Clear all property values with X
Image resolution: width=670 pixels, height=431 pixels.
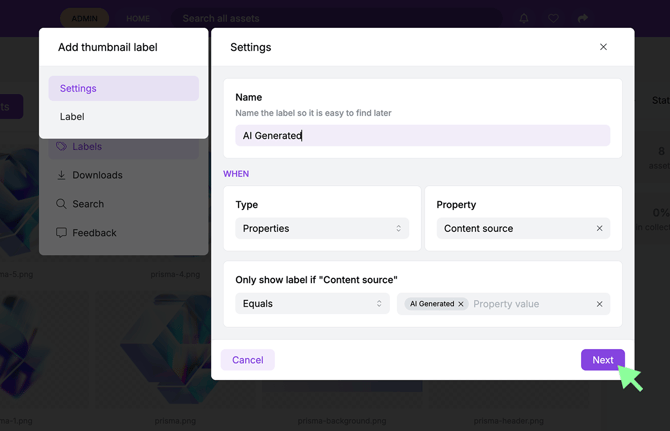pyautogui.click(x=600, y=304)
